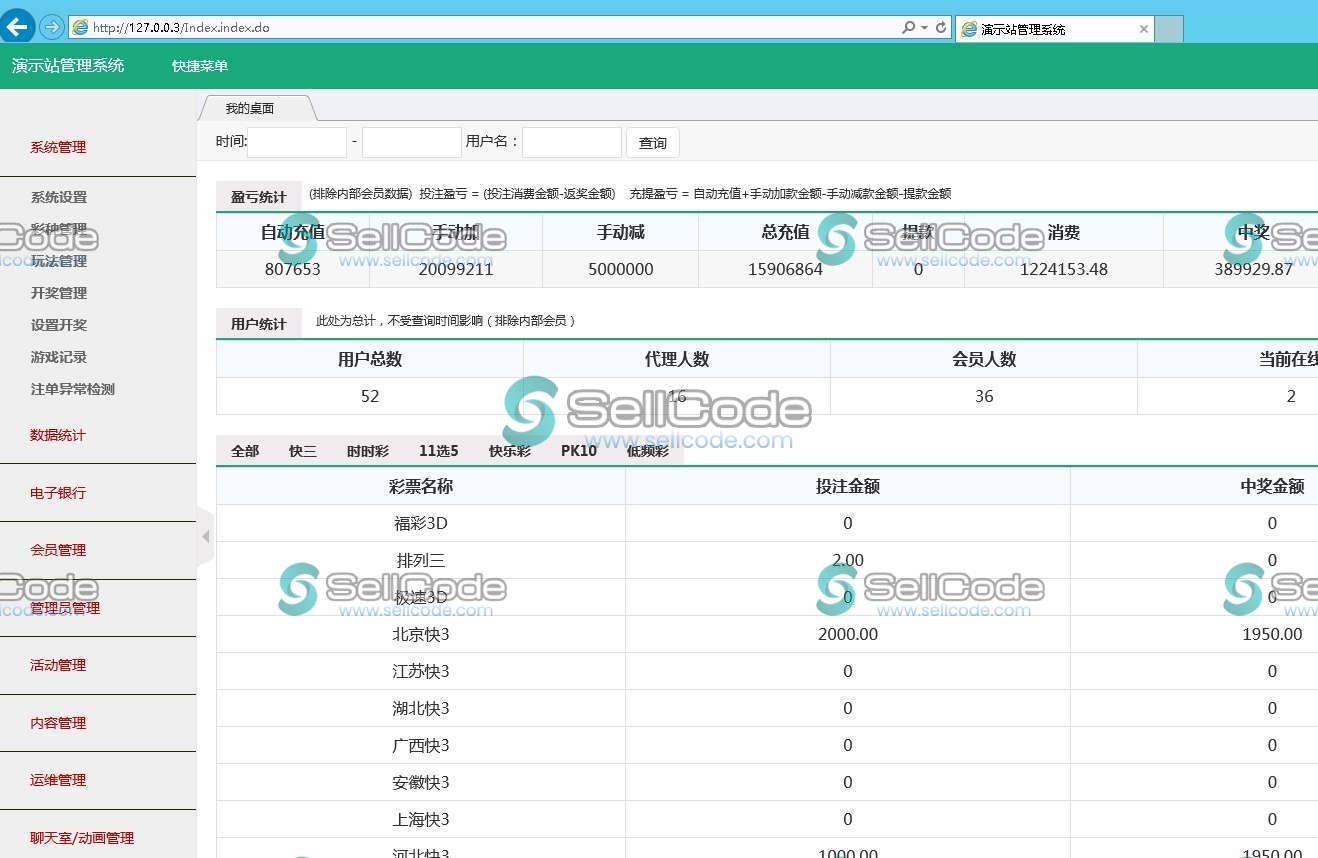Select the PK10 lottery category

[578, 451]
